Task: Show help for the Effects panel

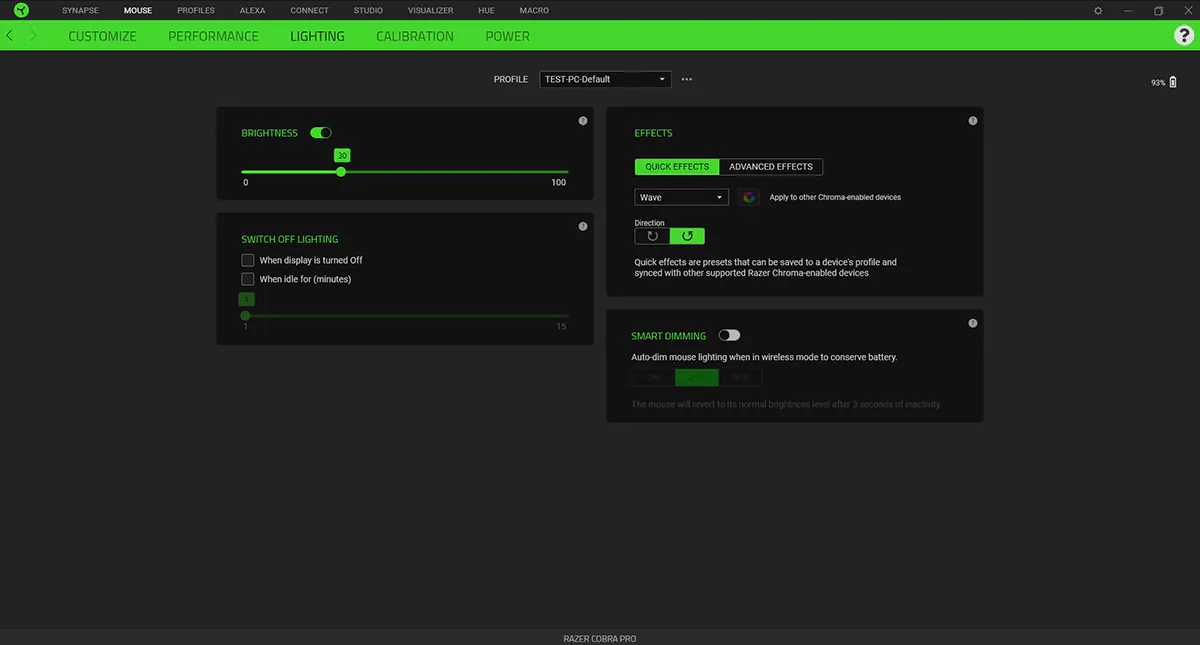Action: click(x=973, y=121)
